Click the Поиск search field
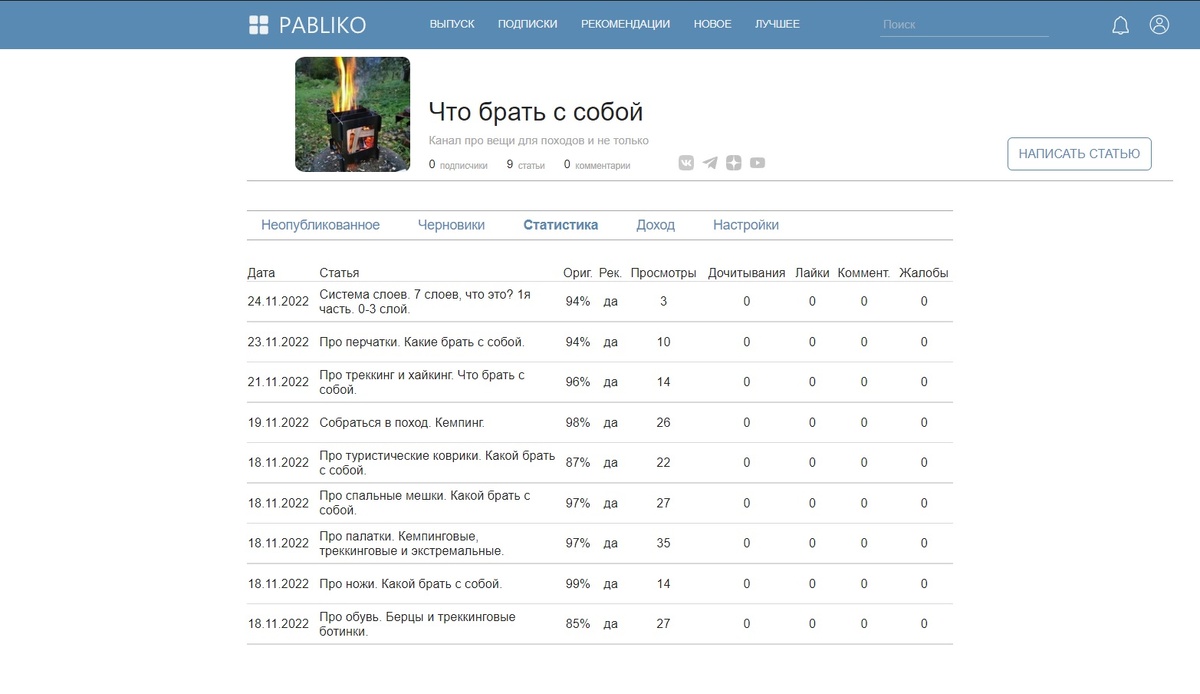This screenshot has height=694, width=1200. tap(964, 25)
